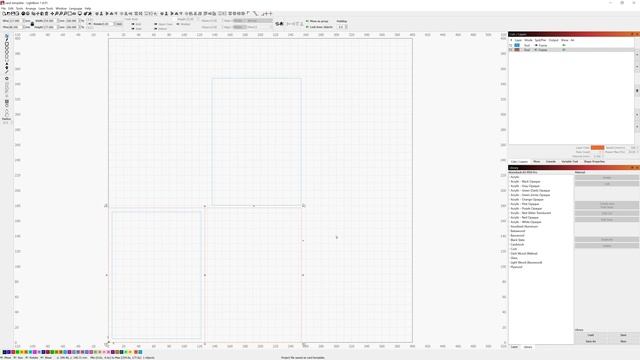Select 'Cardstock' in Library list
This screenshot has width=640, height=360.
[517, 244]
